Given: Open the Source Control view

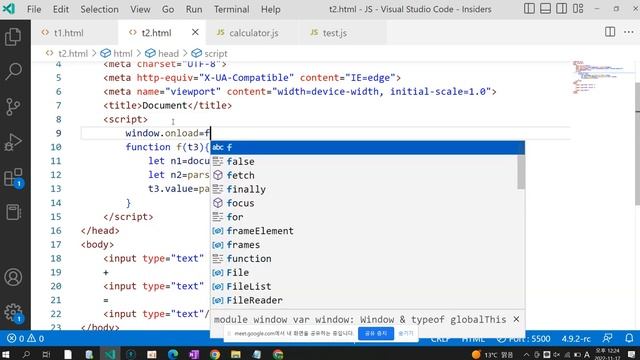Looking at the screenshot, I should point(13,107).
